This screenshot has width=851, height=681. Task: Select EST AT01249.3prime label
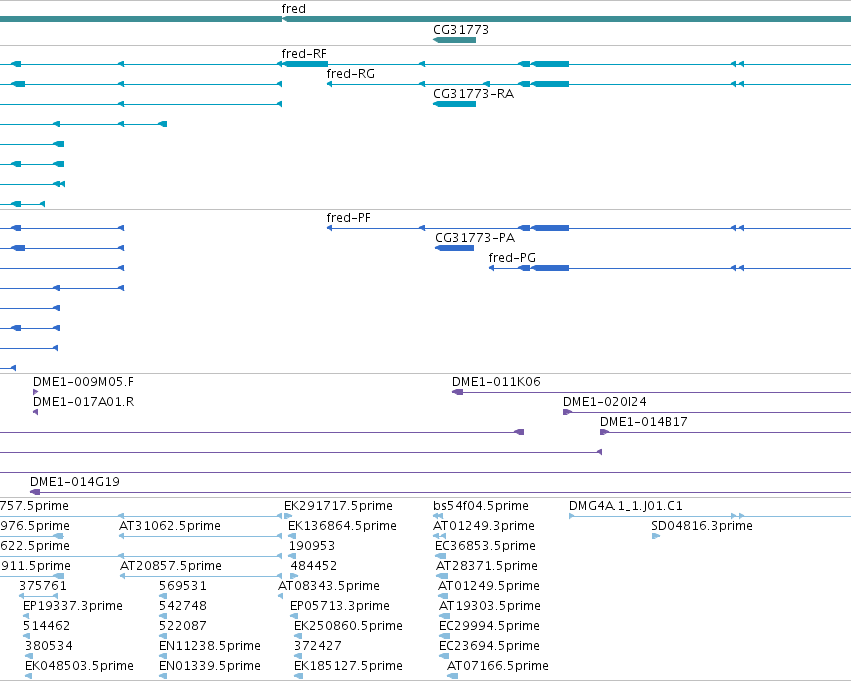[484, 525]
